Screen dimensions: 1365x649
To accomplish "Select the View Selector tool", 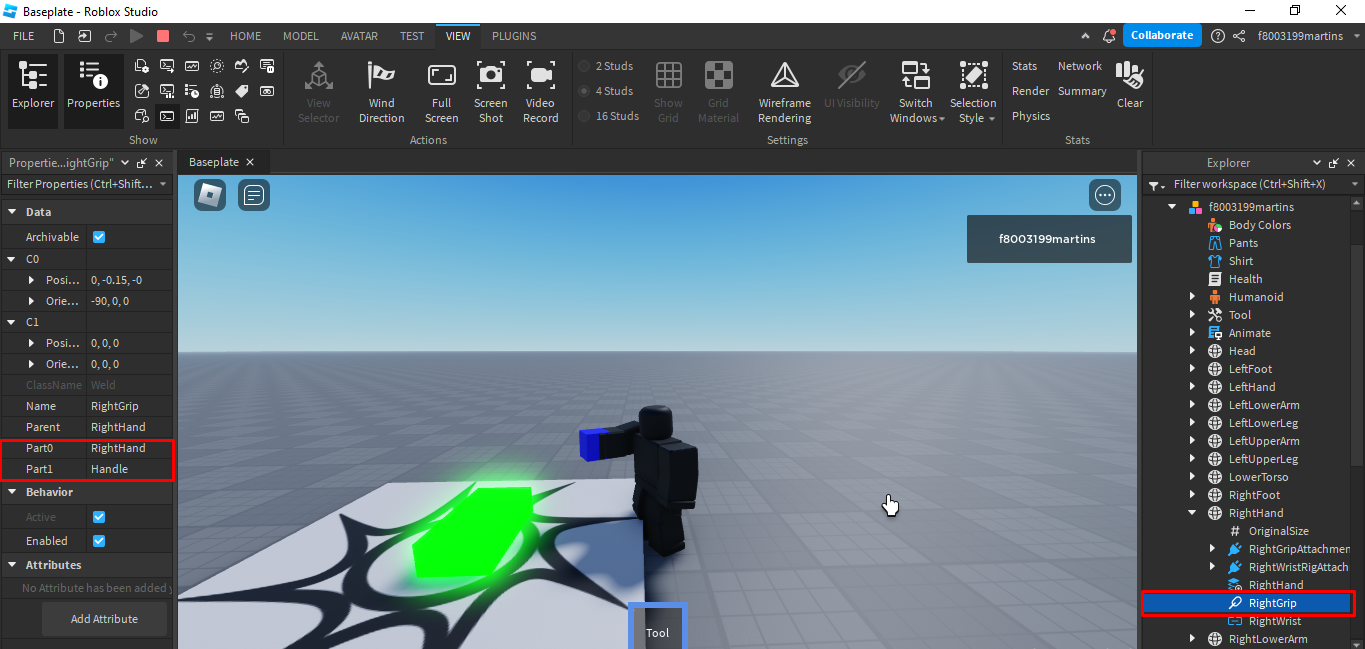I will (x=318, y=90).
